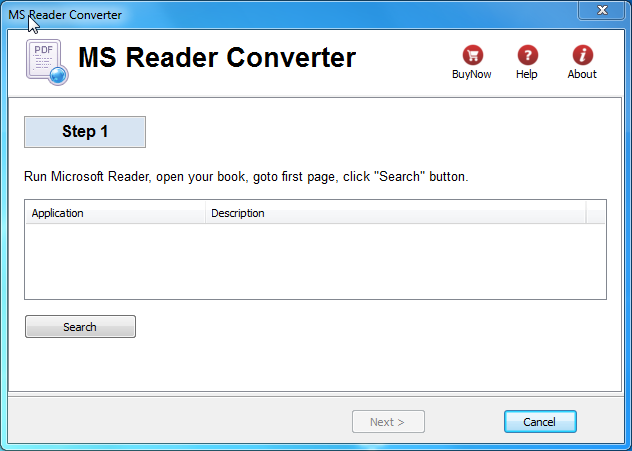Click the red Help question mark icon
The image size is (632, 451).
527,55
